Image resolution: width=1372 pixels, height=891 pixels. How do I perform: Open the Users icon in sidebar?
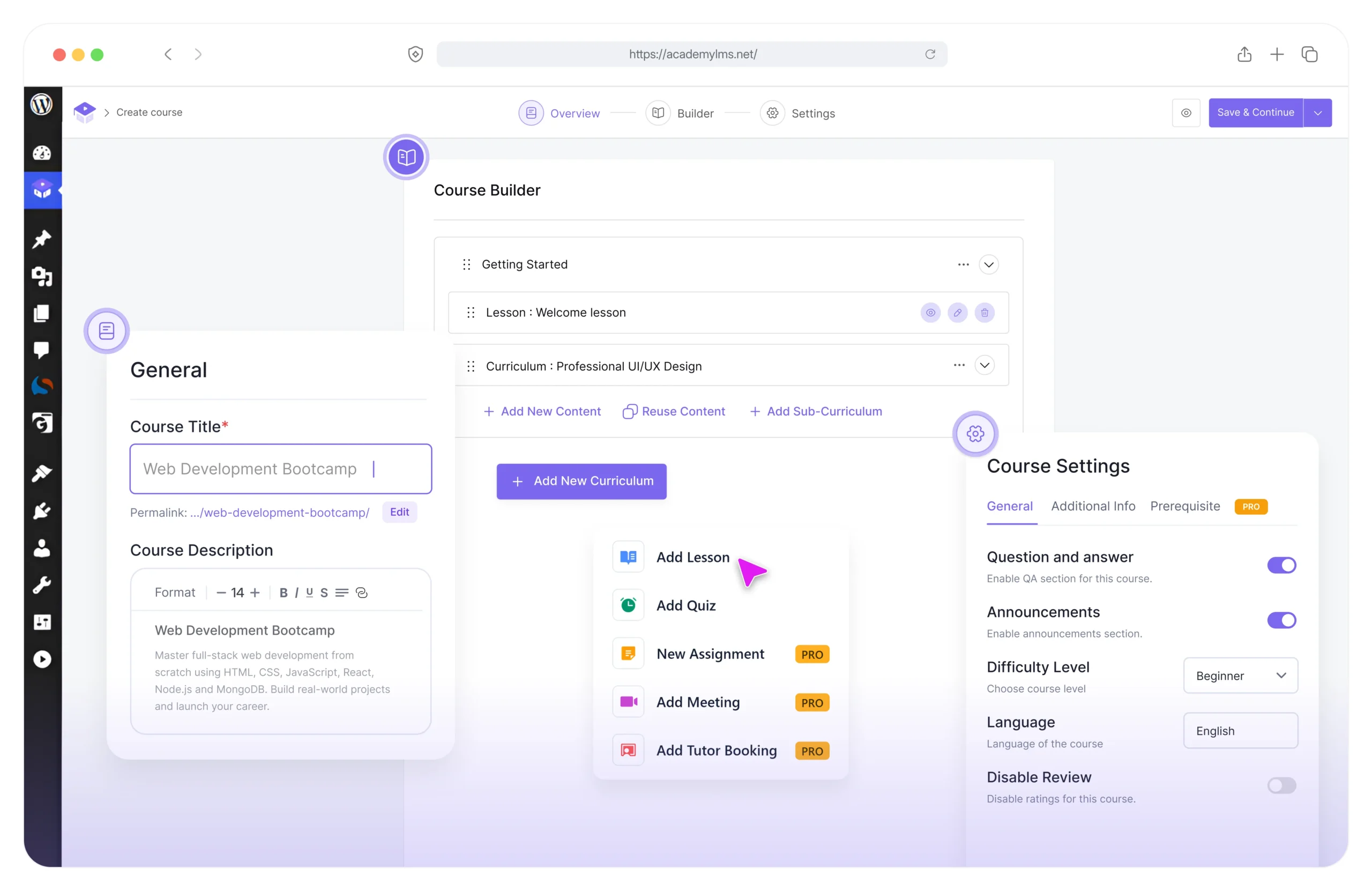pos(41,548)
